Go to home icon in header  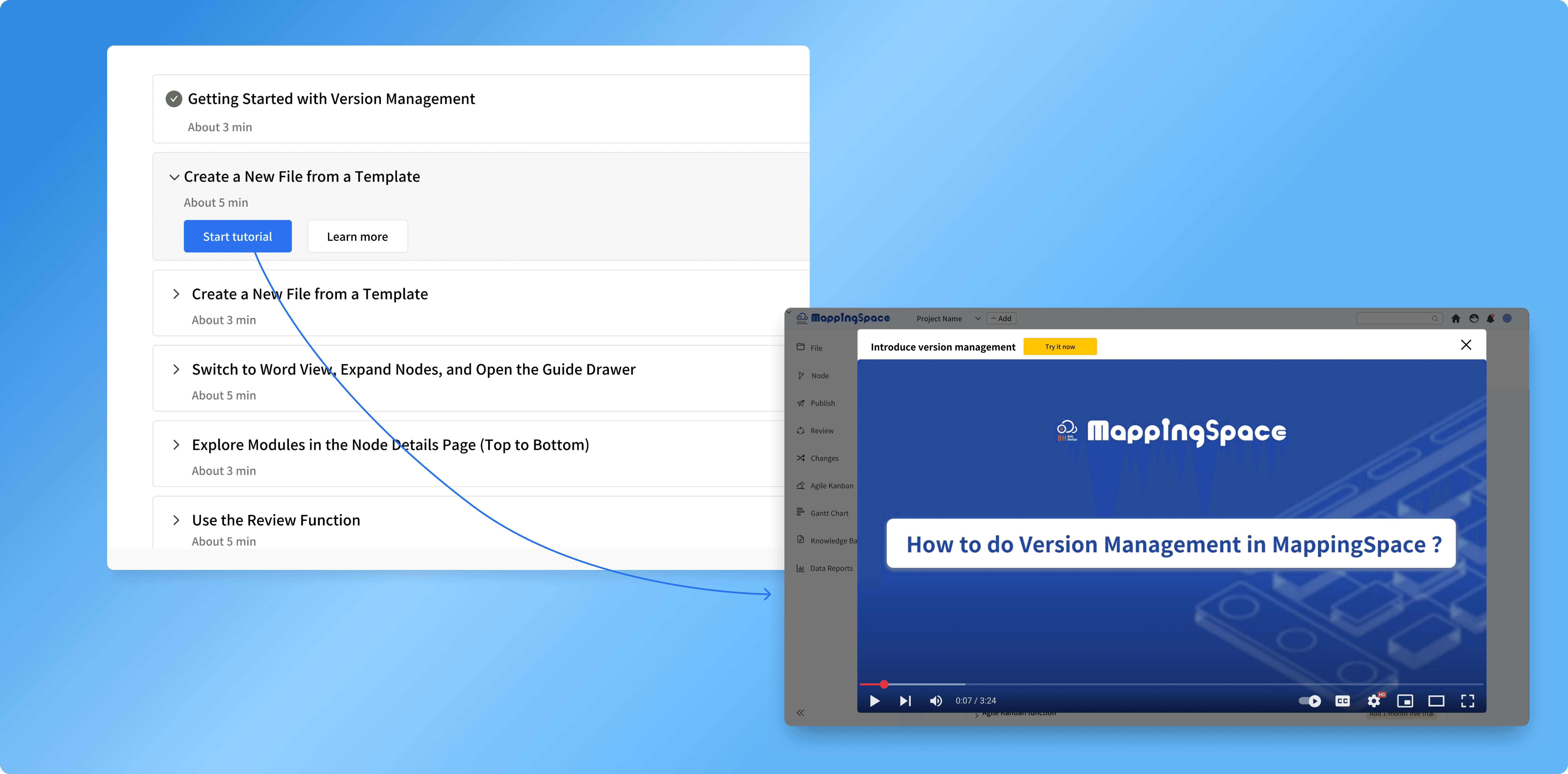click(x=1455, y=318)
